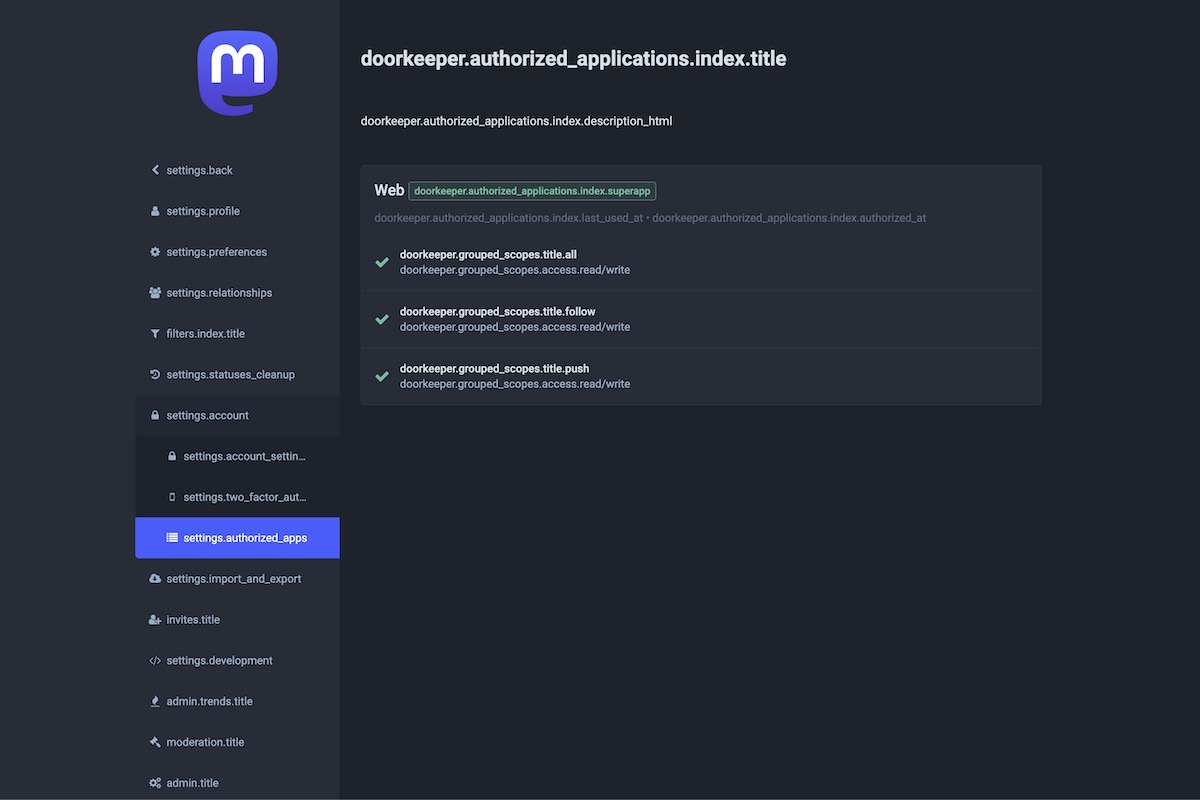Image resolution: width=1200 pixels, height=800 pixels.
Task: Click the filters funnel icon
Action: point(155,334)
